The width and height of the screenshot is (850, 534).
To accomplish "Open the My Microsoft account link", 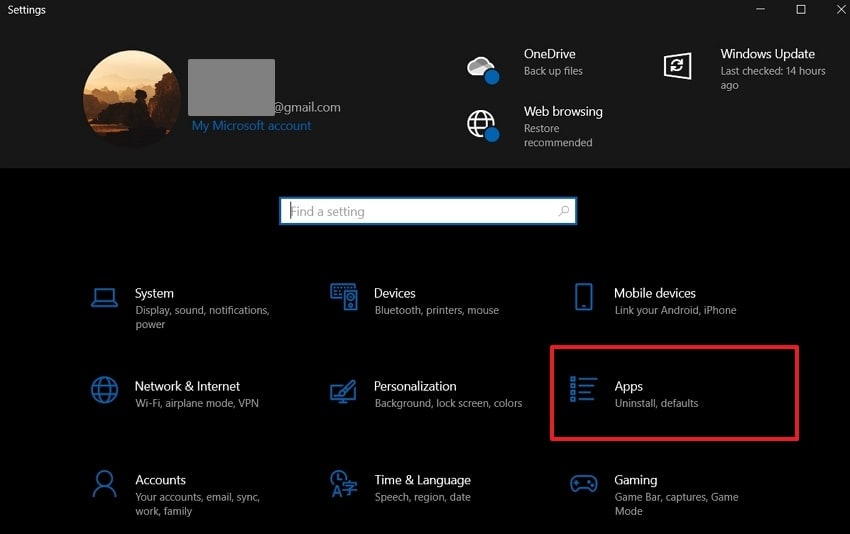I will click(252, 126).
